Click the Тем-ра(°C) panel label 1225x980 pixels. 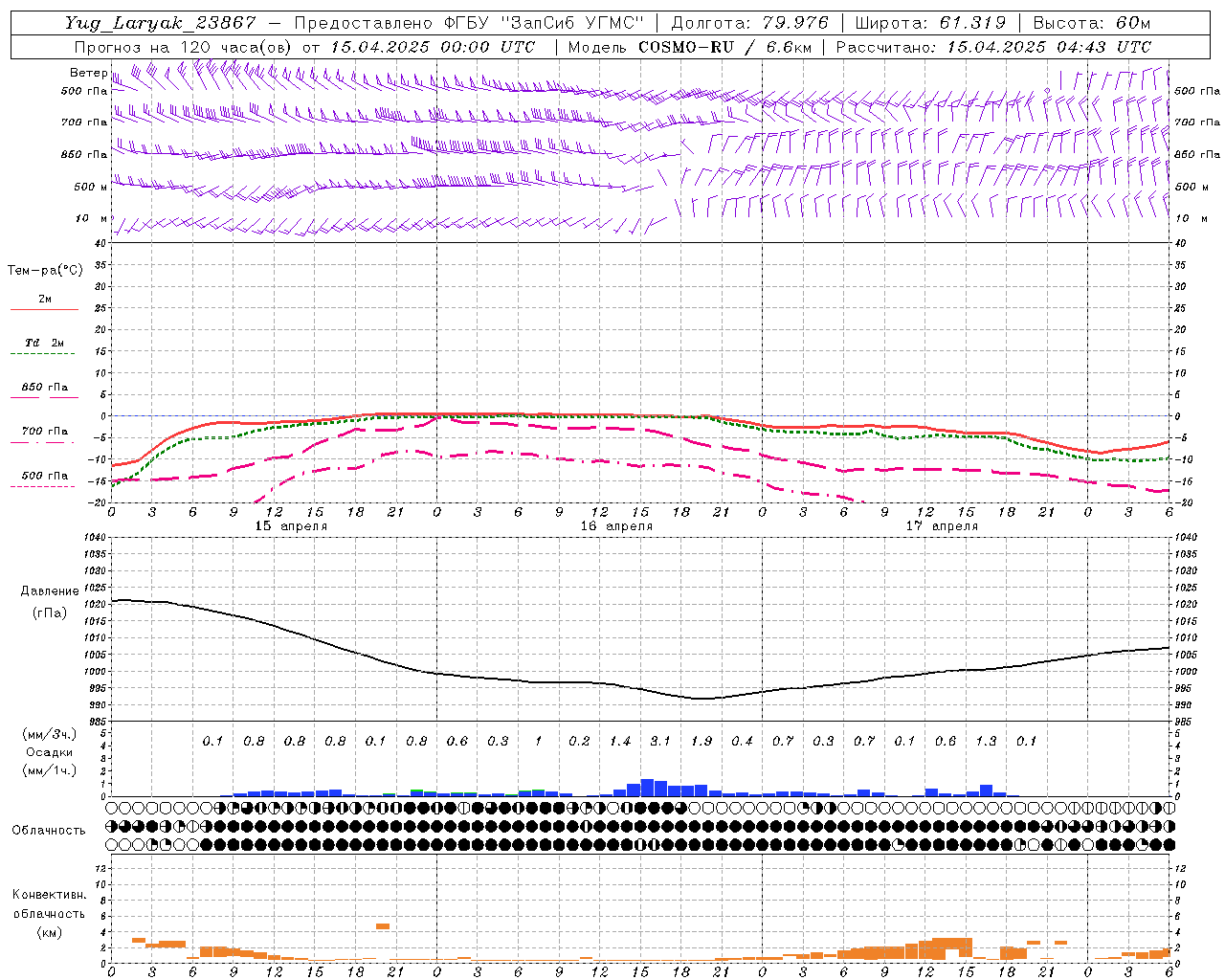pos(45,271)
